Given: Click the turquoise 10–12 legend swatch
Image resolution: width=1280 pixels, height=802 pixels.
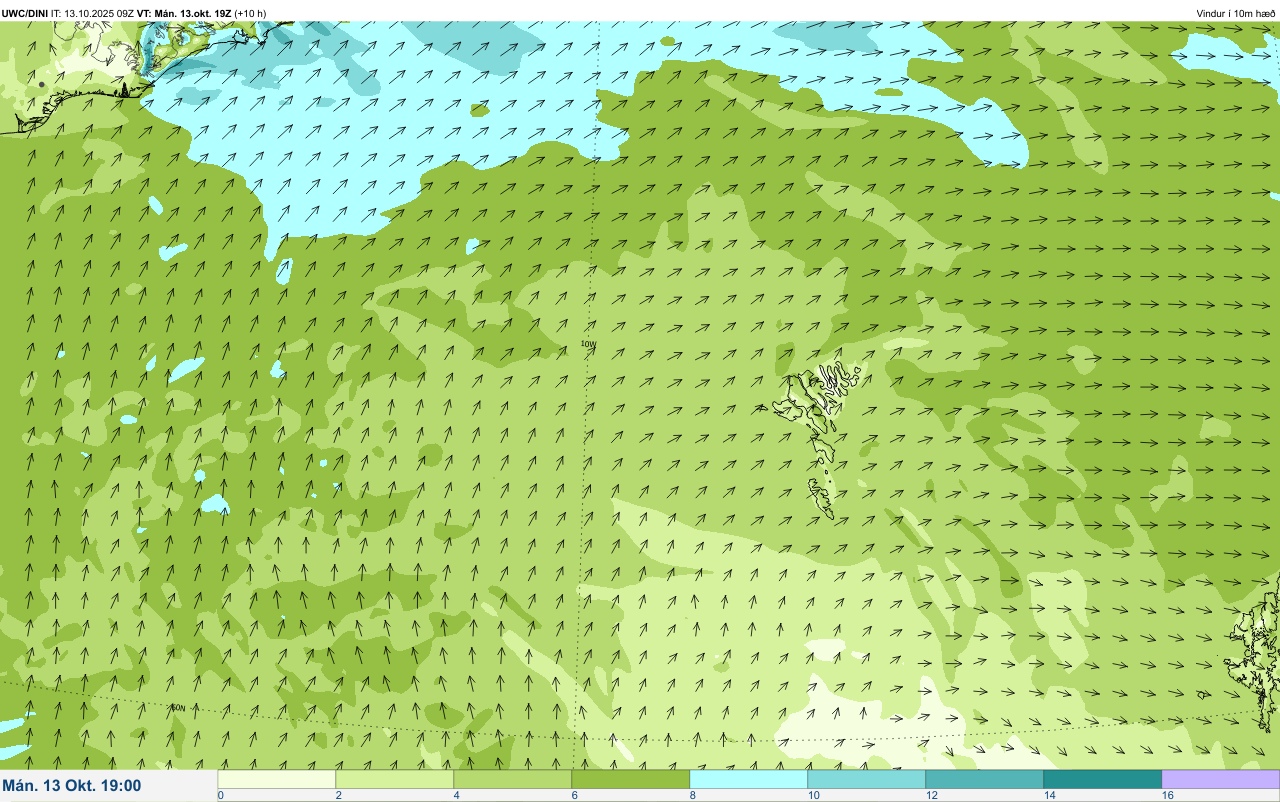Looking at the screenshot, I should [867, 779].
